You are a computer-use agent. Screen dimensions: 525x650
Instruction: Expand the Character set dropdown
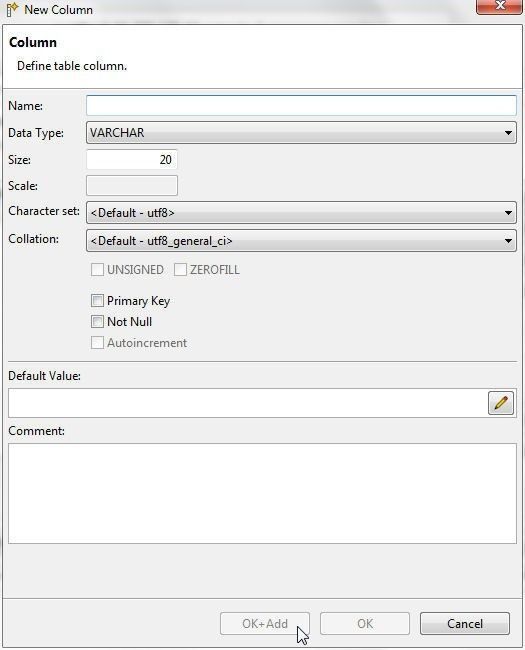(301, 213)
